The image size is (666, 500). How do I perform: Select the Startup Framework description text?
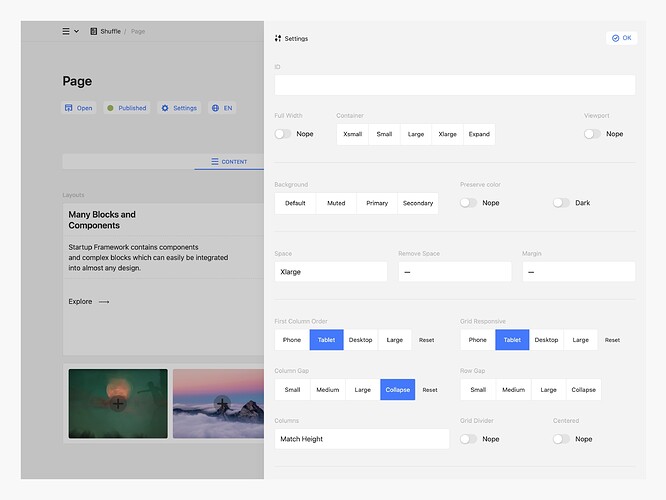(148, 257)
